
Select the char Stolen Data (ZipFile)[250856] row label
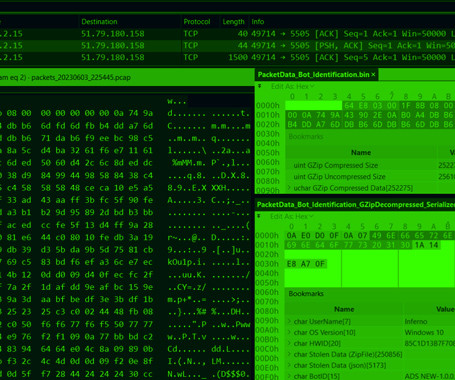point(348,354)
